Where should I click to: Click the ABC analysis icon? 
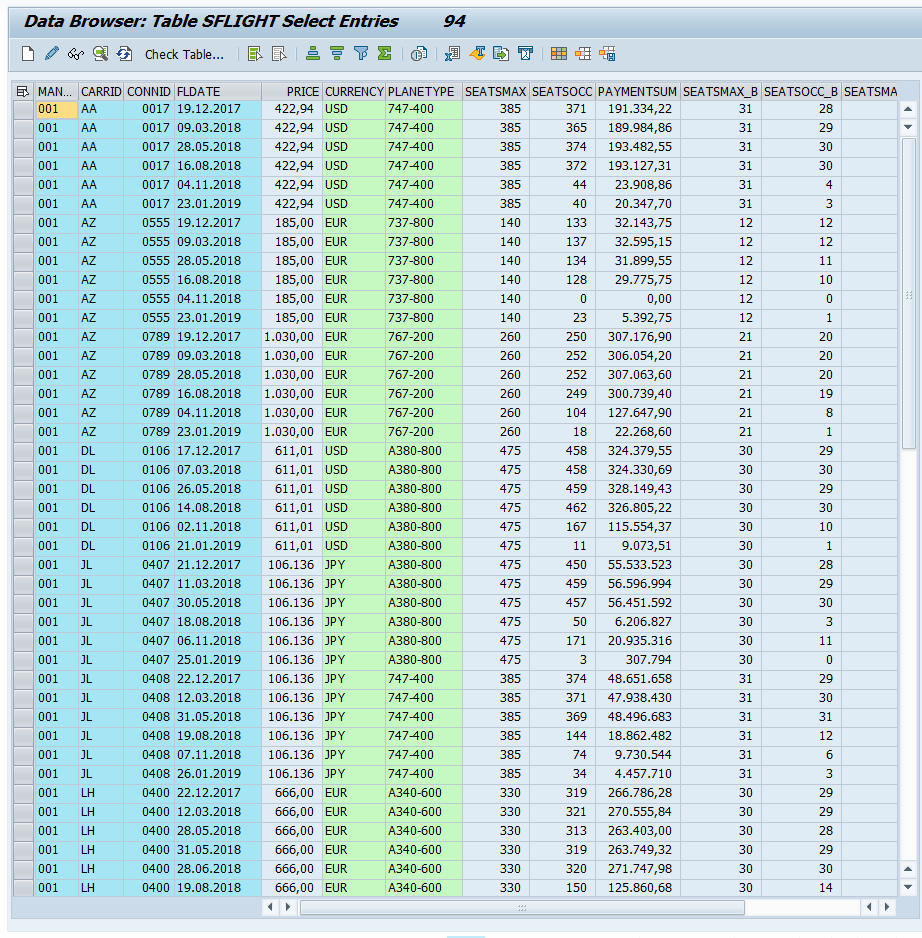point(525,54)
